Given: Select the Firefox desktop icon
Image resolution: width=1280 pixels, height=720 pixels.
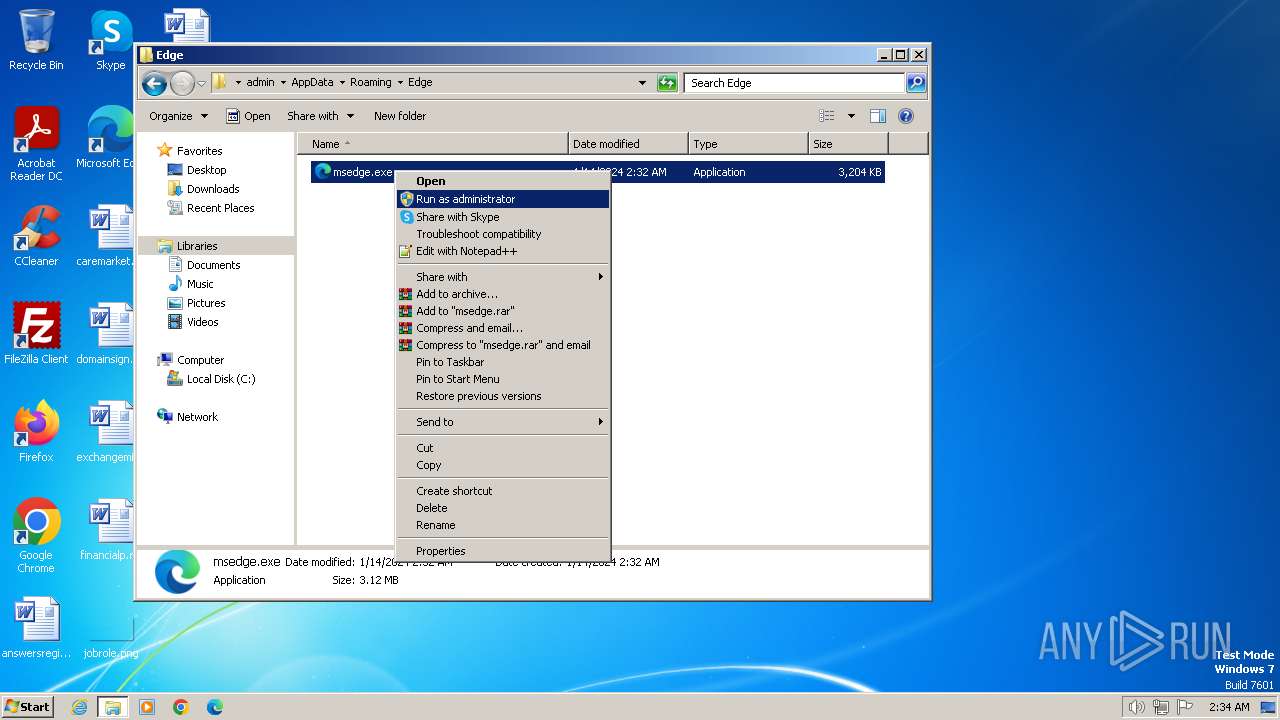Looking at the screenshot, I should tap(36, 432).
